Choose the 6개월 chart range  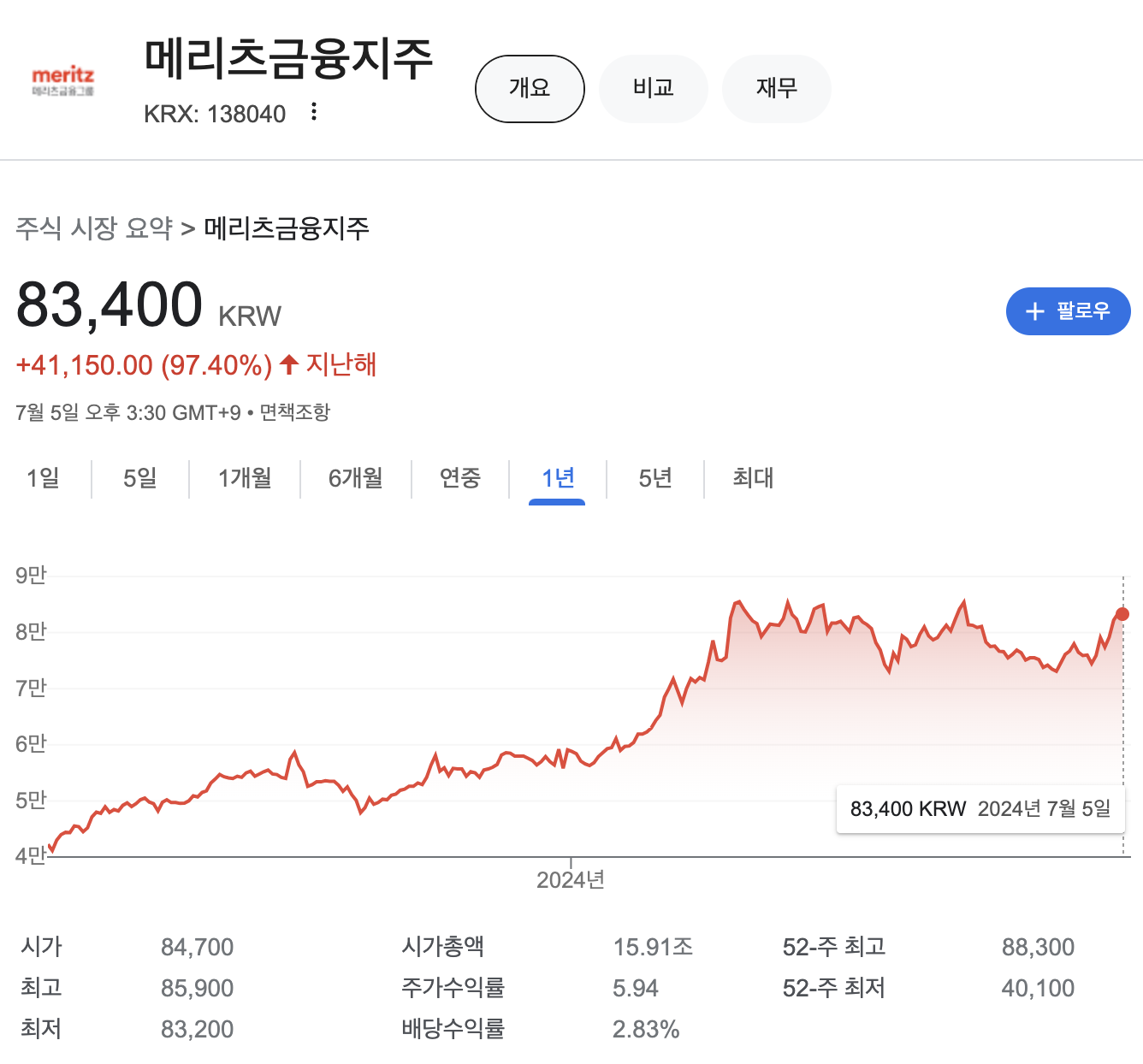tap(356, 478)
